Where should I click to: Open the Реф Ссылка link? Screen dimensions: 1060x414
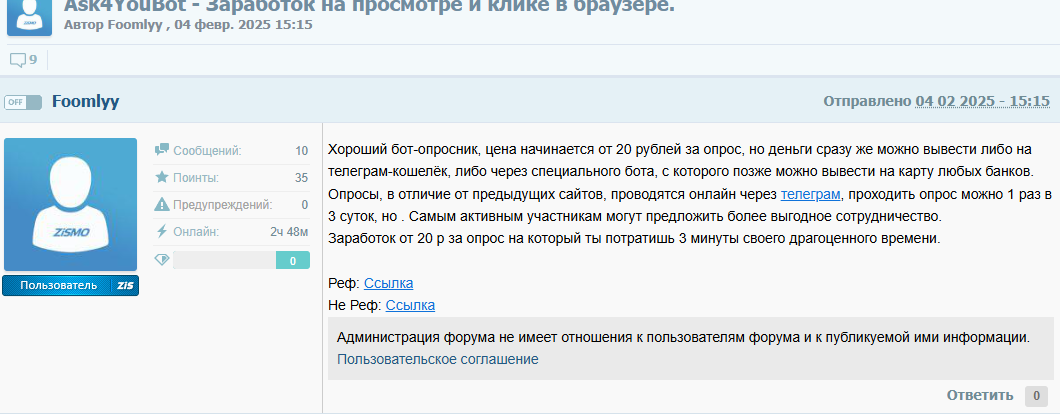(x=388, y=283)
